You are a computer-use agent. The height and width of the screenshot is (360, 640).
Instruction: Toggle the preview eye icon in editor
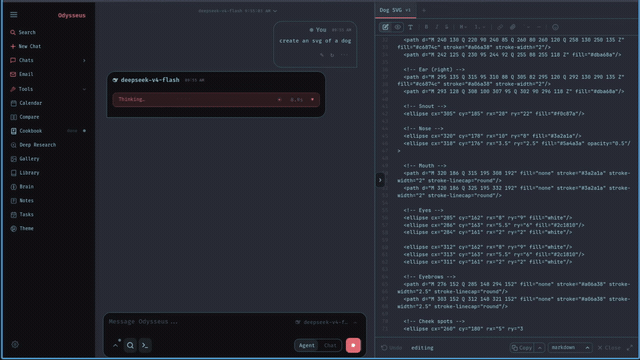[x=398, y=27]
